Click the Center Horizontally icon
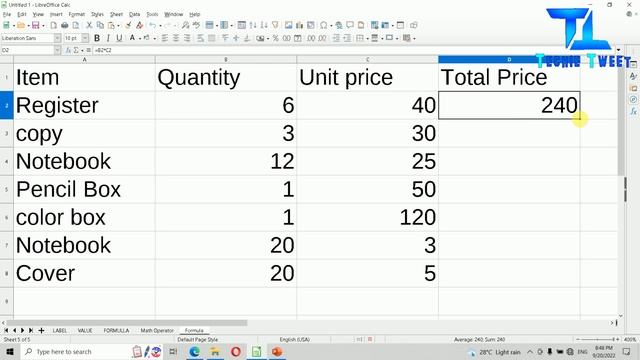The image size is (640, 360). tap(176, 38)
